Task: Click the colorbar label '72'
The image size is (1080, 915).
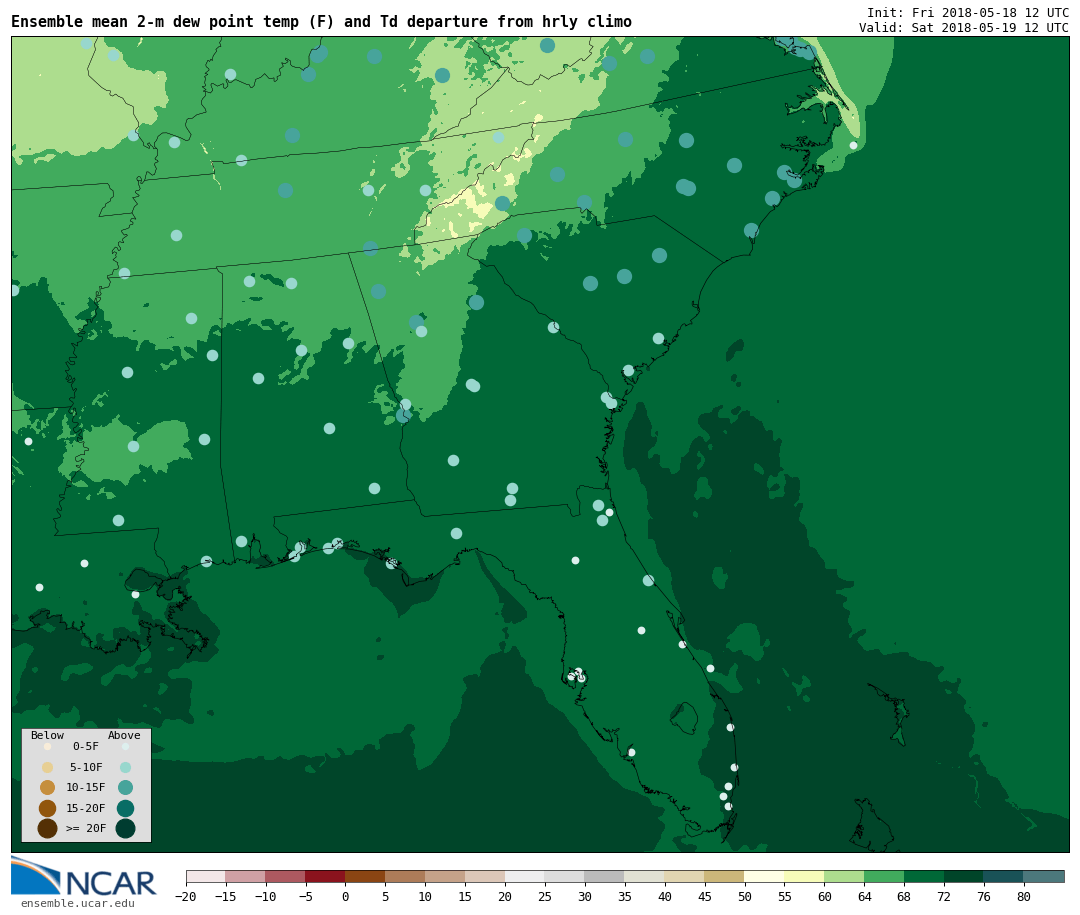Action: 944,896
